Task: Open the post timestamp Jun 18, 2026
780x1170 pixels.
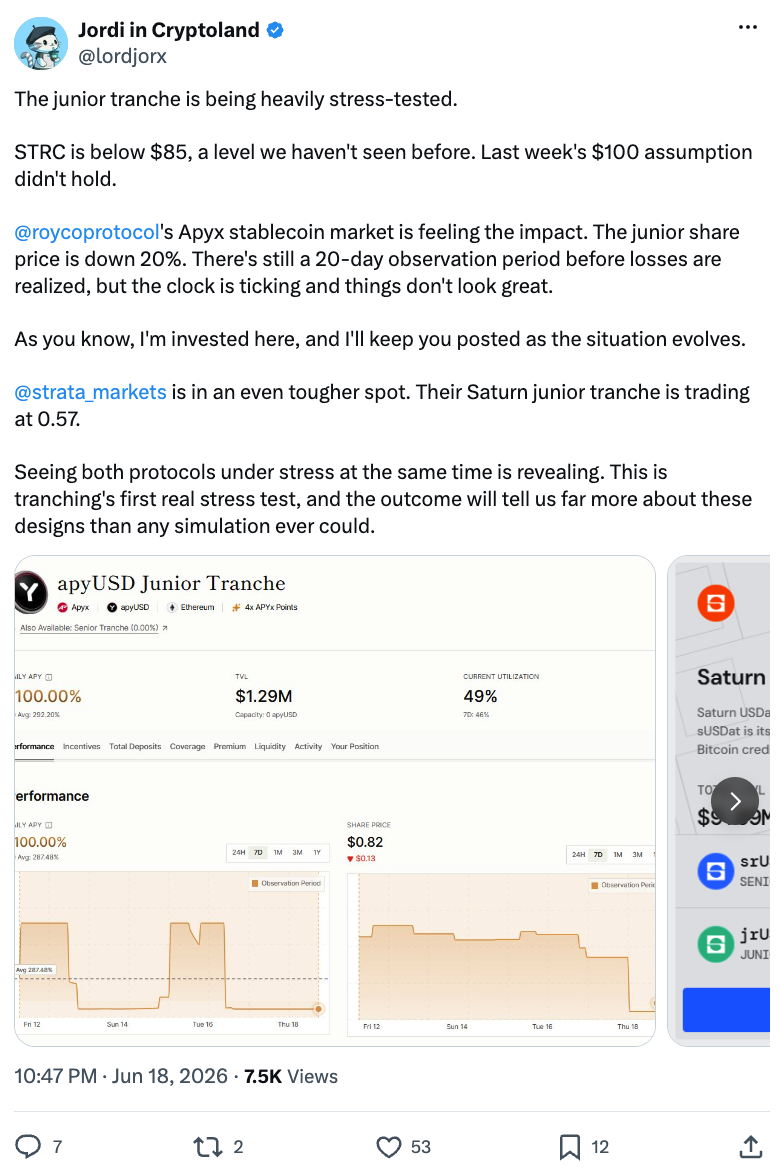Action: tap(121, 1076)
